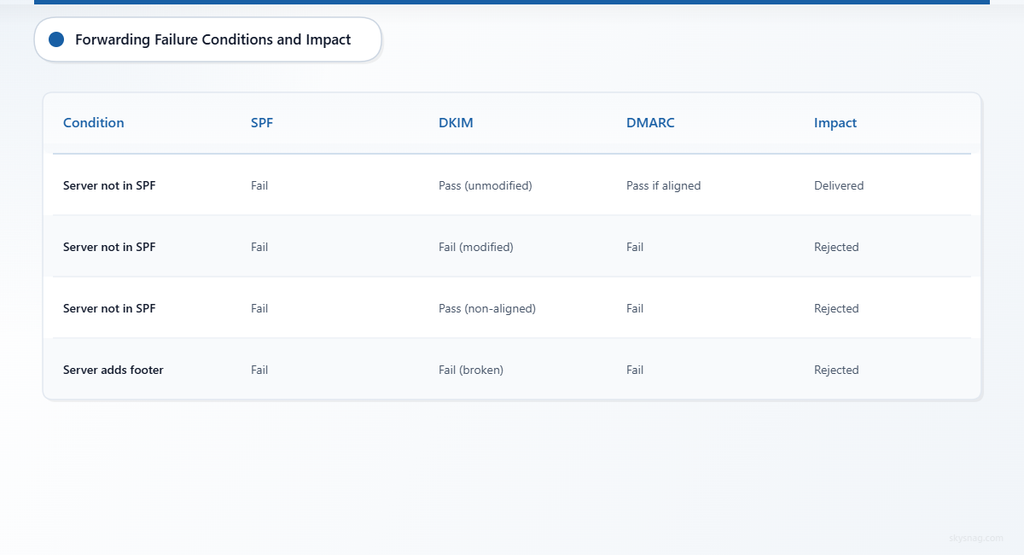Click DMARC Fail in the Pass (non-aligned) row
This screenshot has height=555, width=1024.
pos(635,308)
